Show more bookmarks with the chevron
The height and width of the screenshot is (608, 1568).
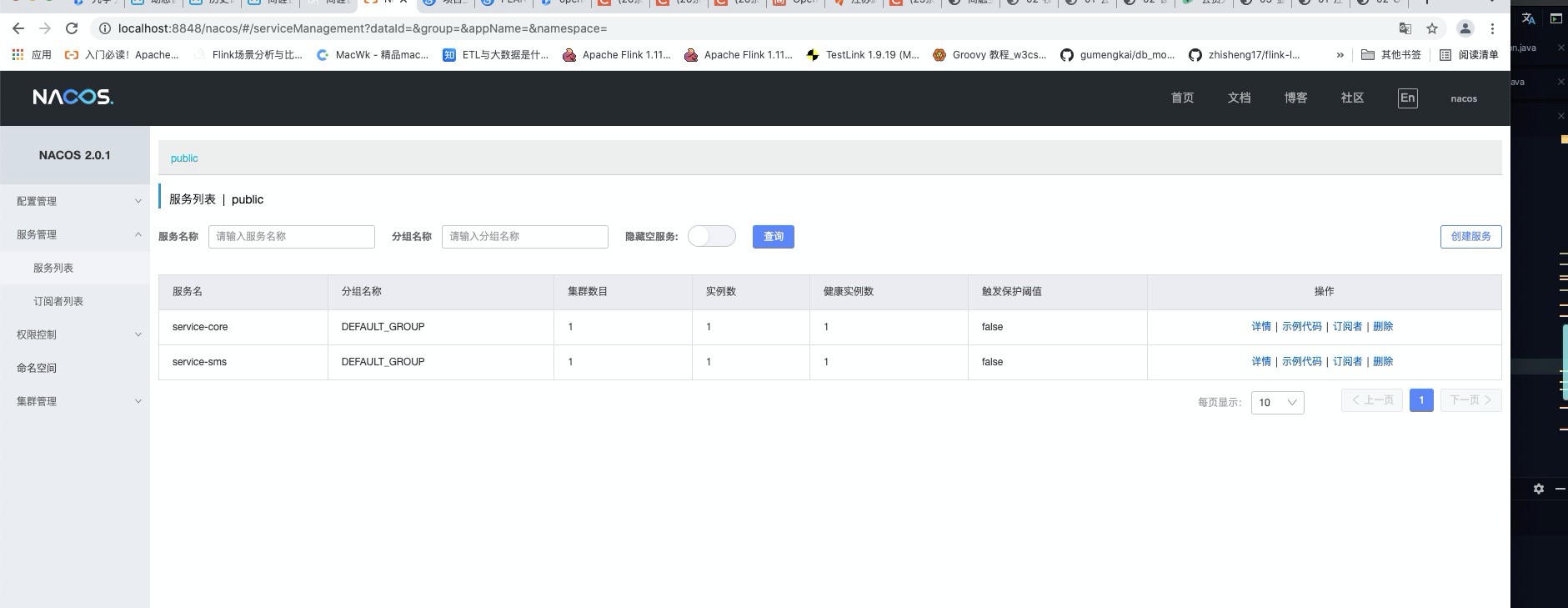point(1340,55)
